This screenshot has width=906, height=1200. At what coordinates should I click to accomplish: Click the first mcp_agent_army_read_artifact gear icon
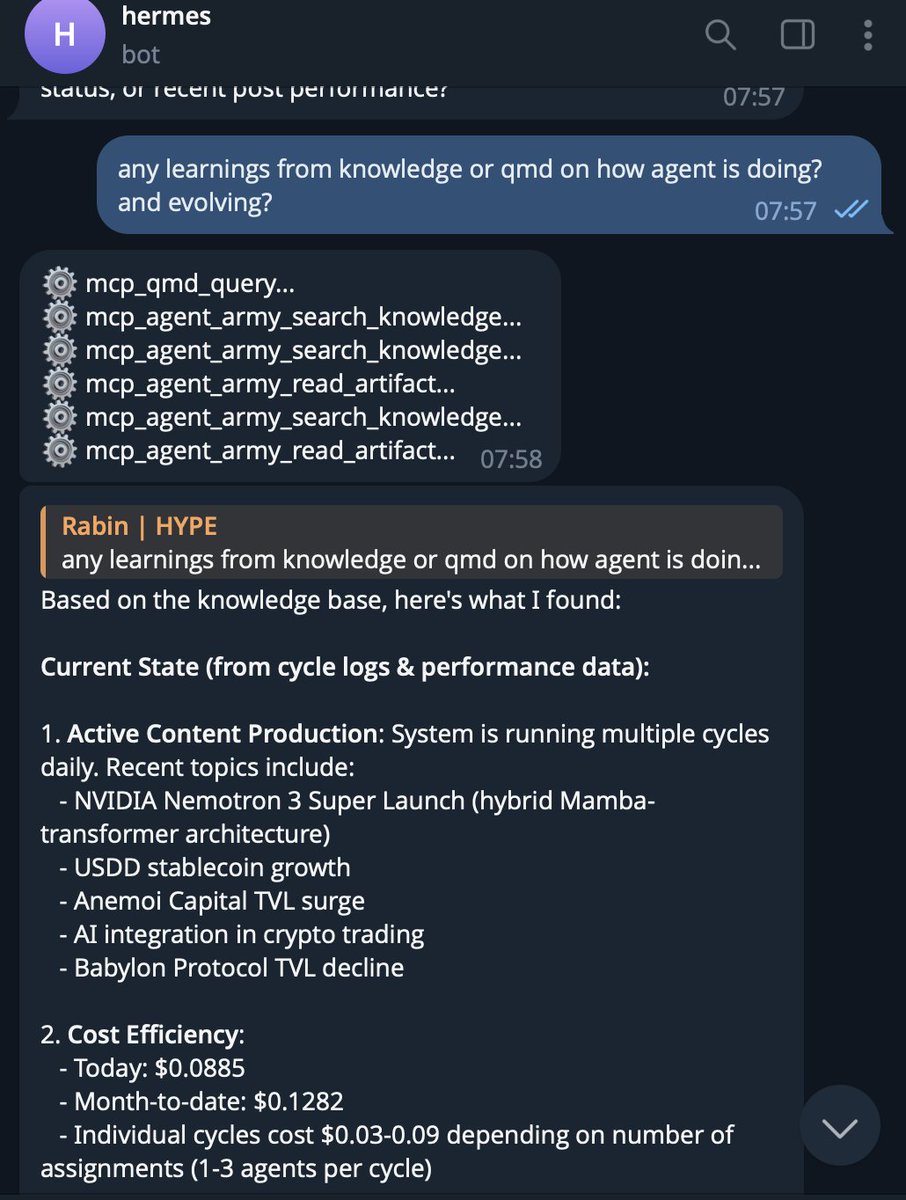pos(61,384)
